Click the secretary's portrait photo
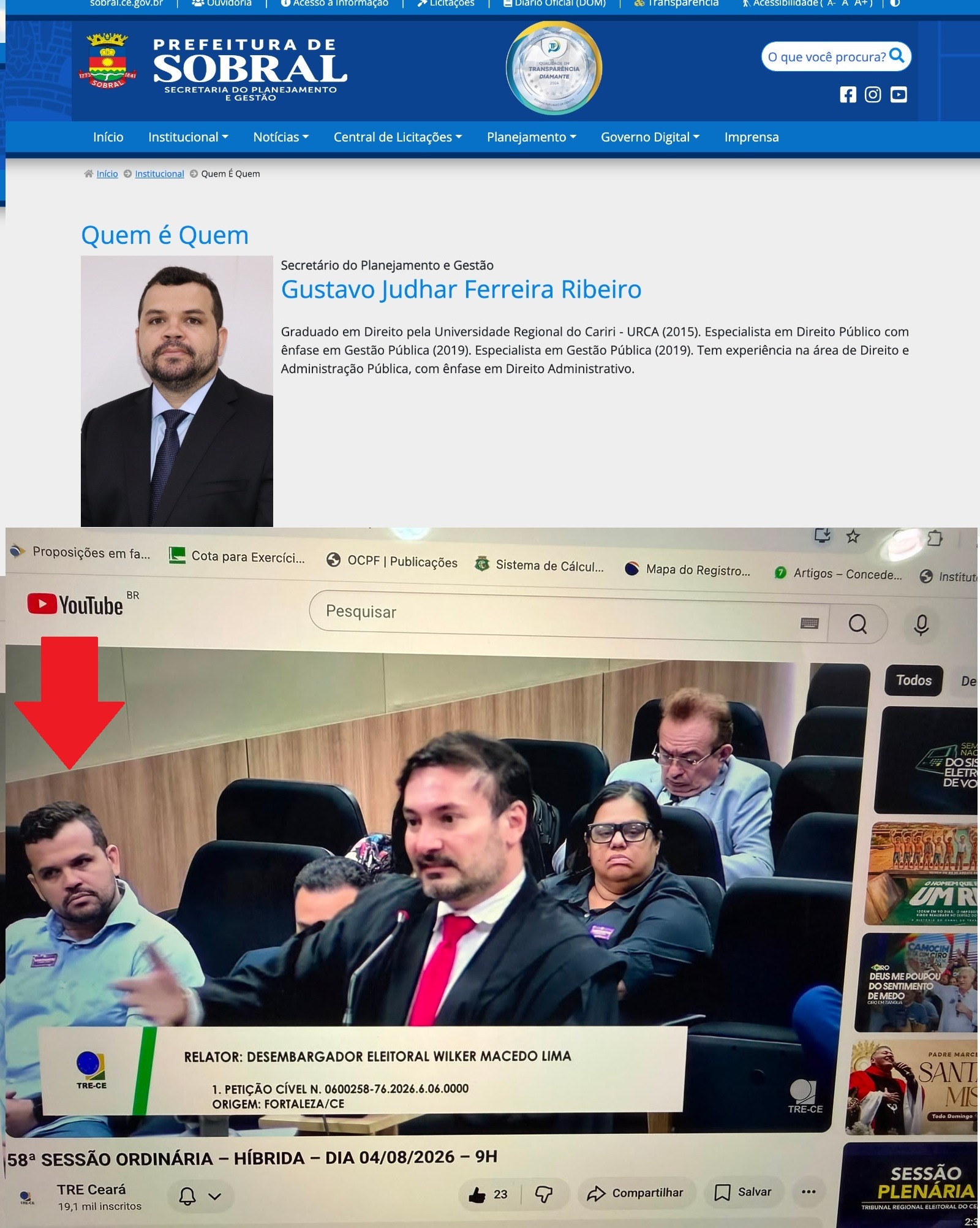The width and height of the screenshot is (980, 1228). point(177,391)
